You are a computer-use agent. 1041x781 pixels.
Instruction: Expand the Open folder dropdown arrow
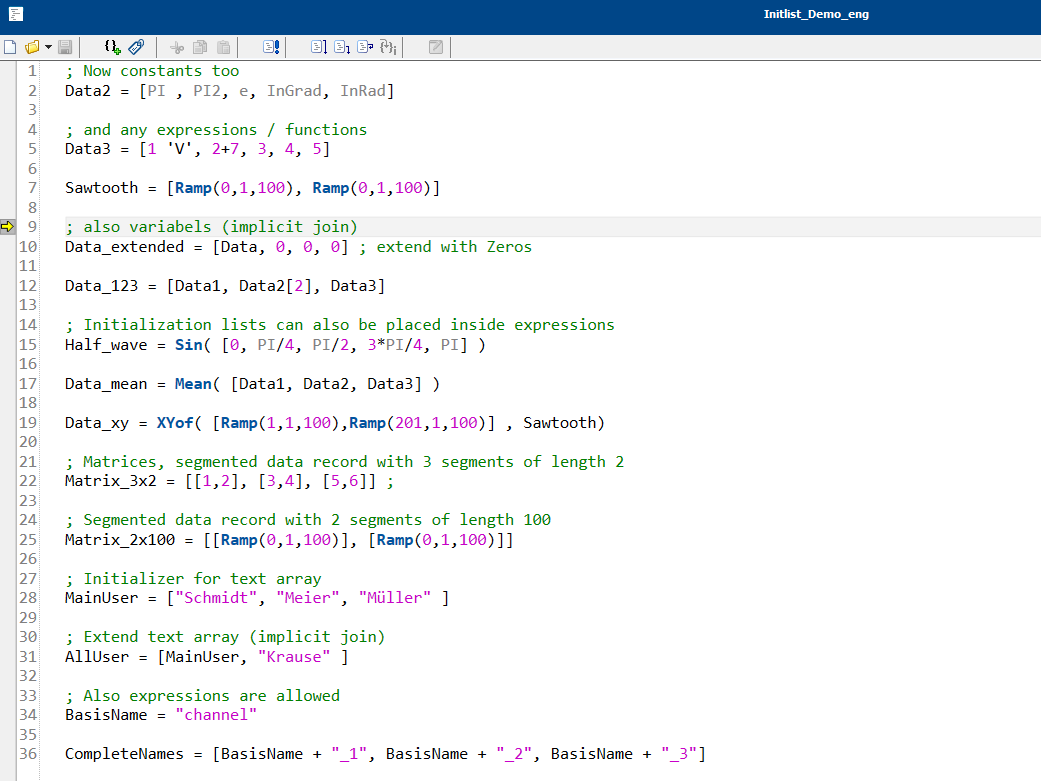click(48, 47)
